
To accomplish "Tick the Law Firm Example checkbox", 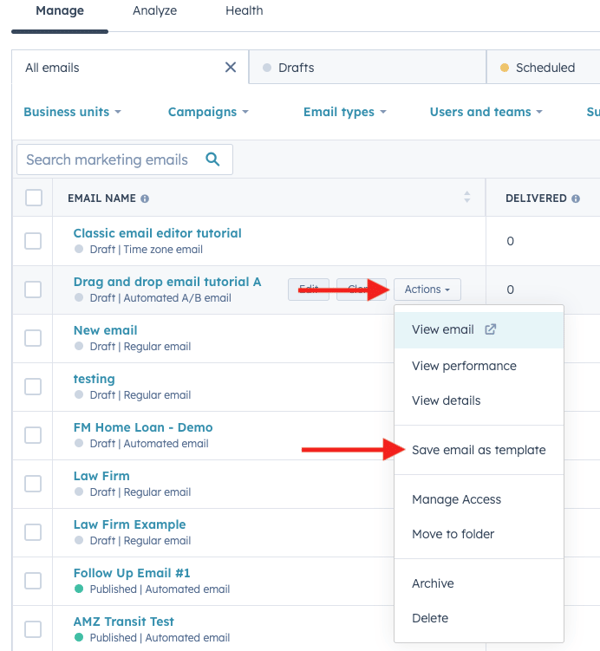I will [33, 532].
